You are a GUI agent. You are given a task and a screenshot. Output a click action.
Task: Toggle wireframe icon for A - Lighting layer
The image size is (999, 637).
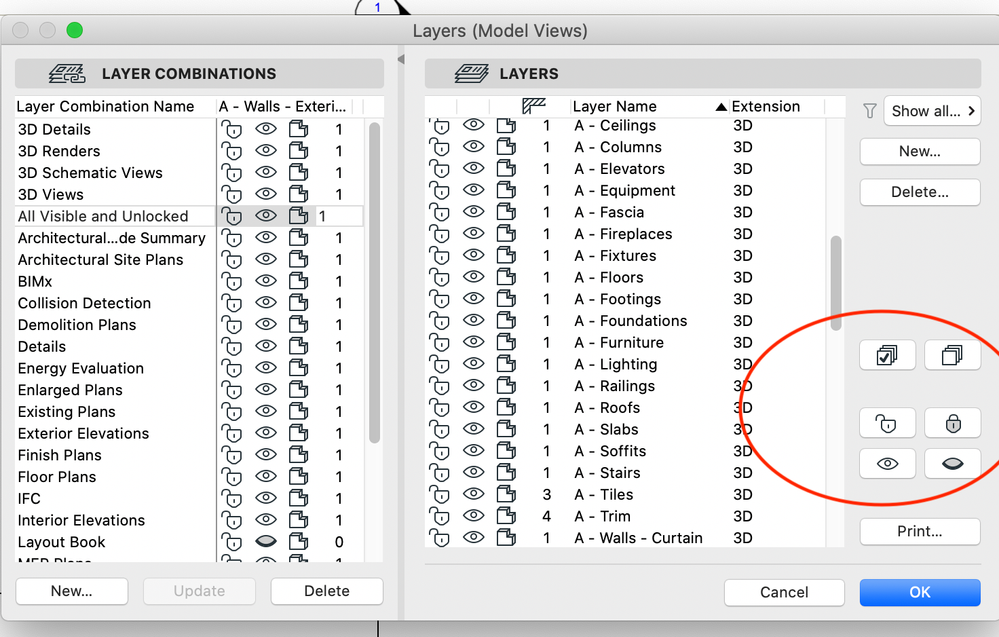[506, 364]
